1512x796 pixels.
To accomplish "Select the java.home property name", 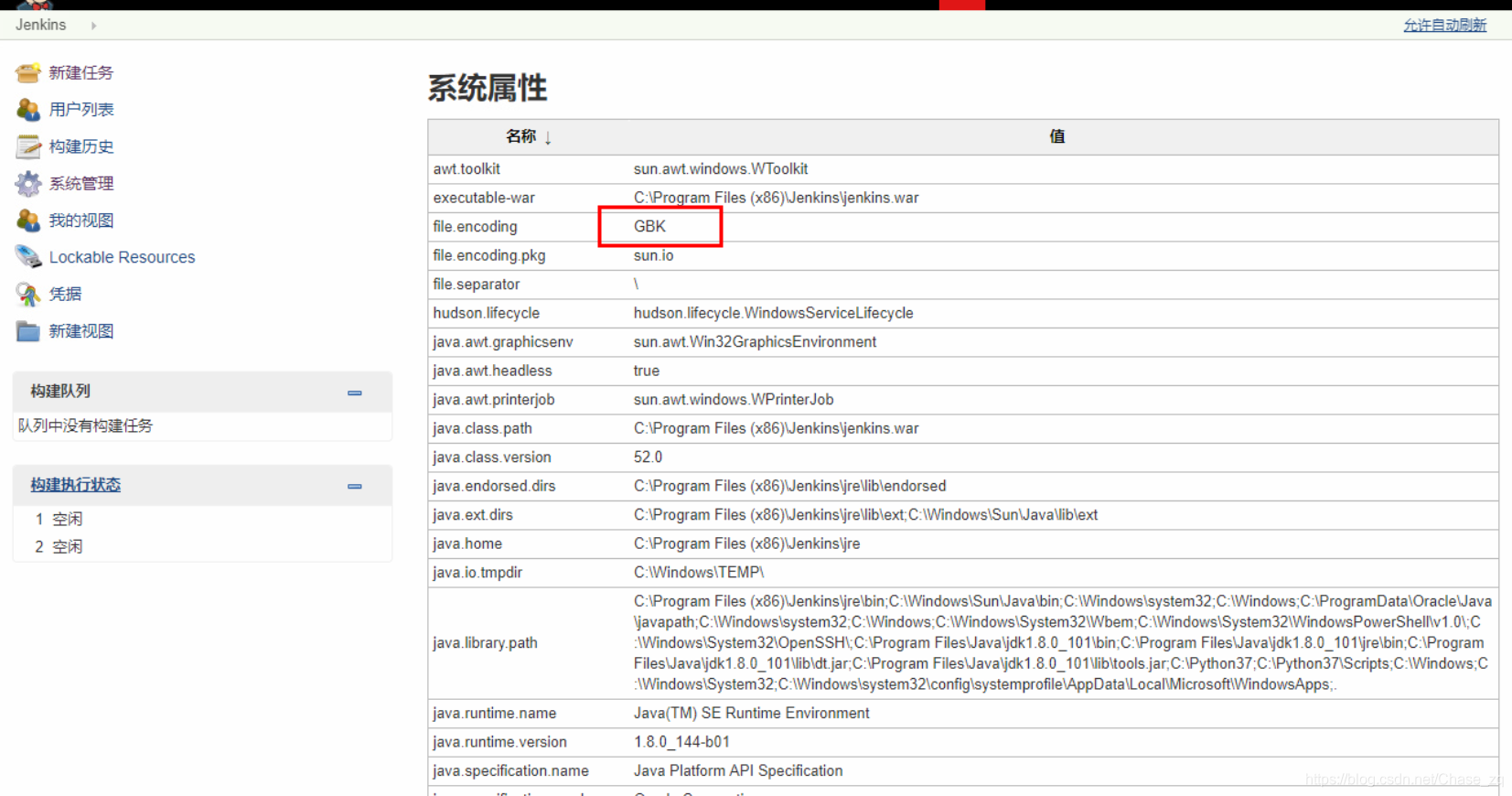I will click(x=467, y=543).
